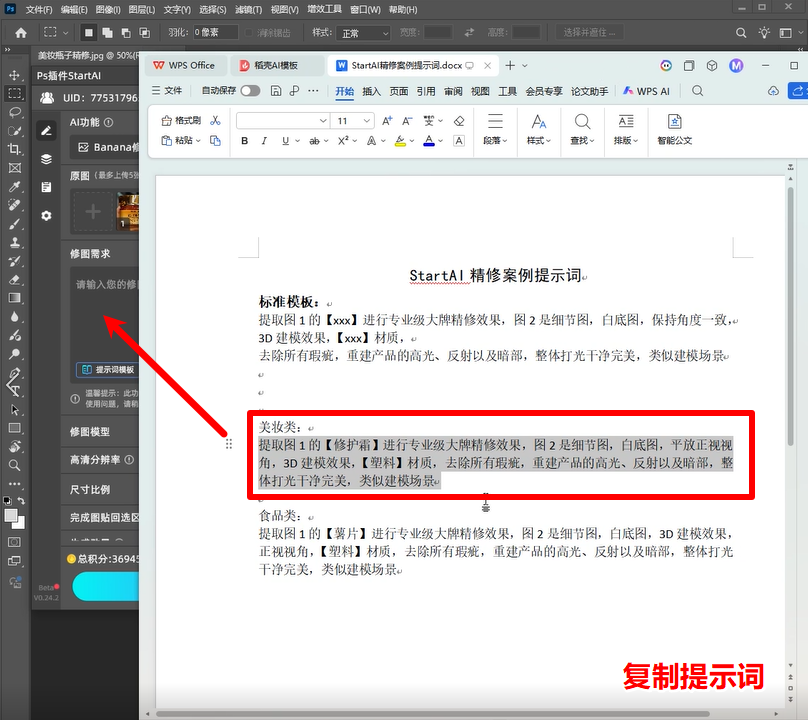Select the Zoom tool in Photoshop toolbar
The width and height of the screenshot is (808, 720).
14,465
